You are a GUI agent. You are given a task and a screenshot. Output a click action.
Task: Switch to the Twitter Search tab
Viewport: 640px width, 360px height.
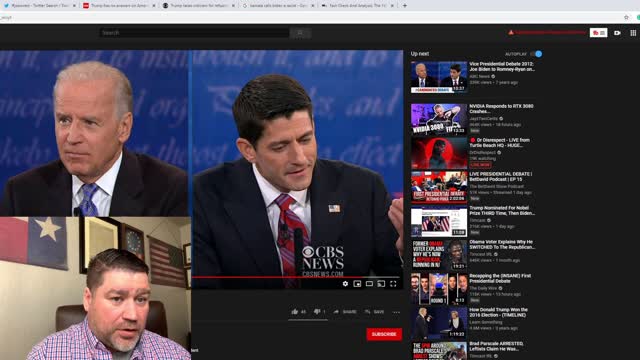pos(39,6)
